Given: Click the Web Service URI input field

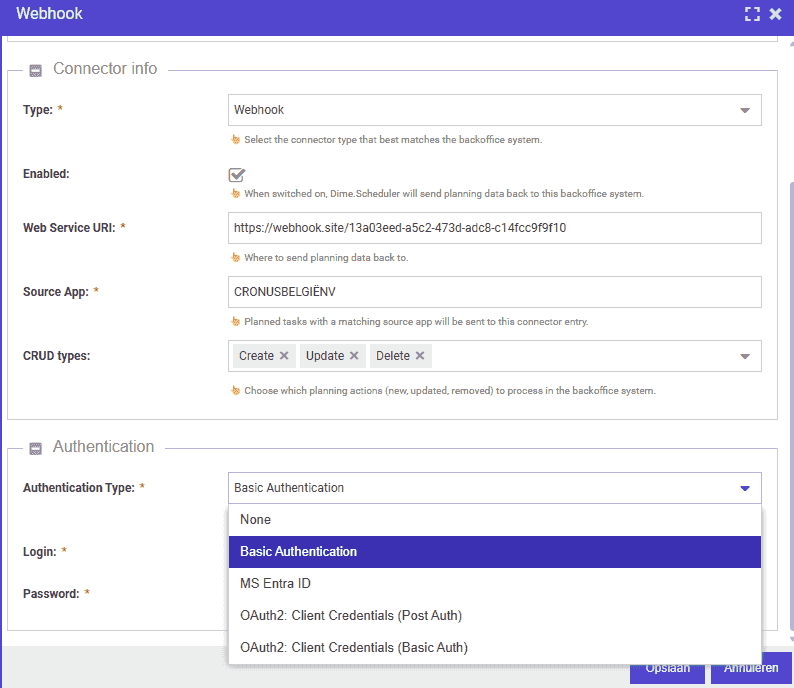Looking at the screenshot, I should pos(495,228).
